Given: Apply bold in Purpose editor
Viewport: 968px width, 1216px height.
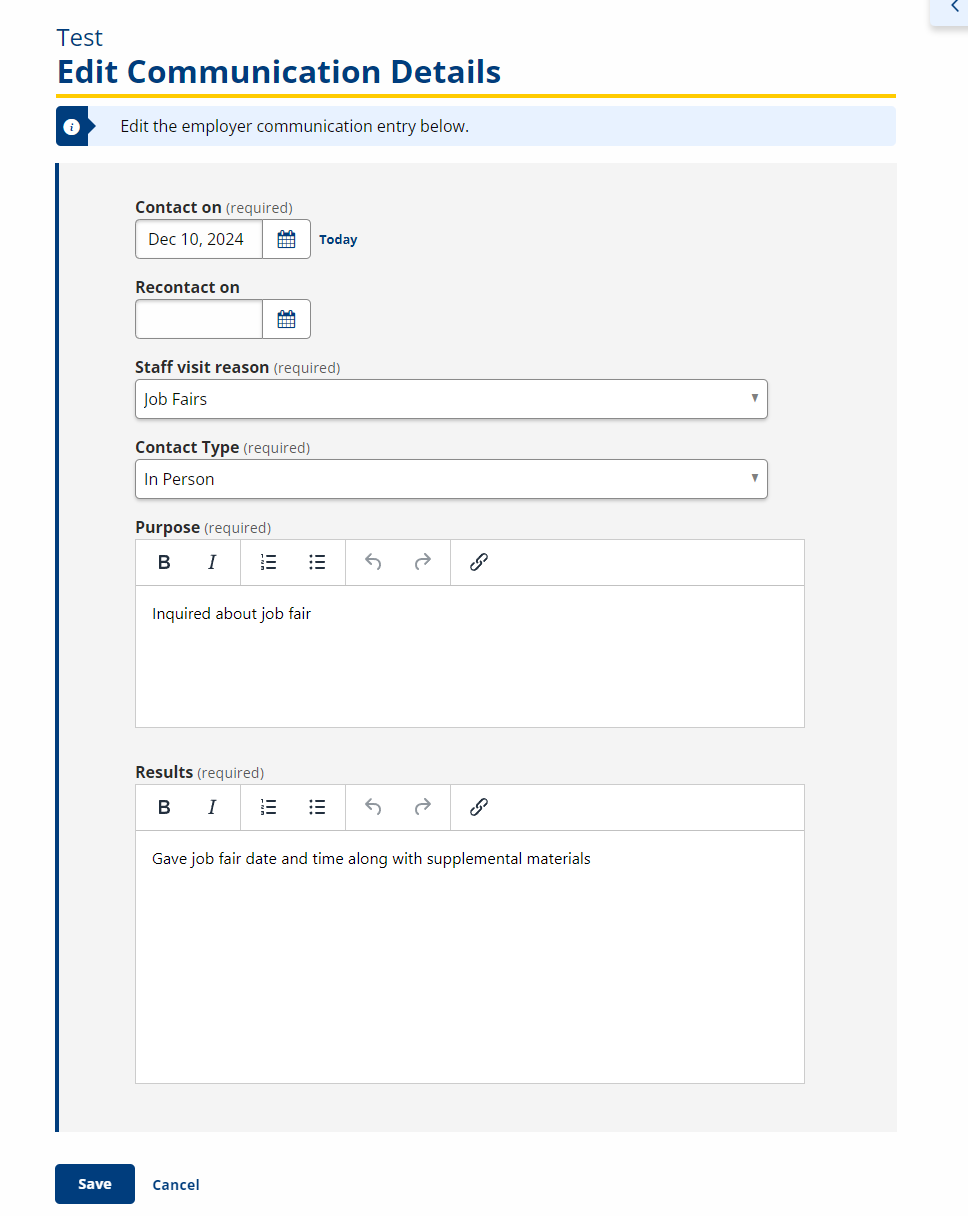Looking at the screenshot, I should tap(164, 562).
